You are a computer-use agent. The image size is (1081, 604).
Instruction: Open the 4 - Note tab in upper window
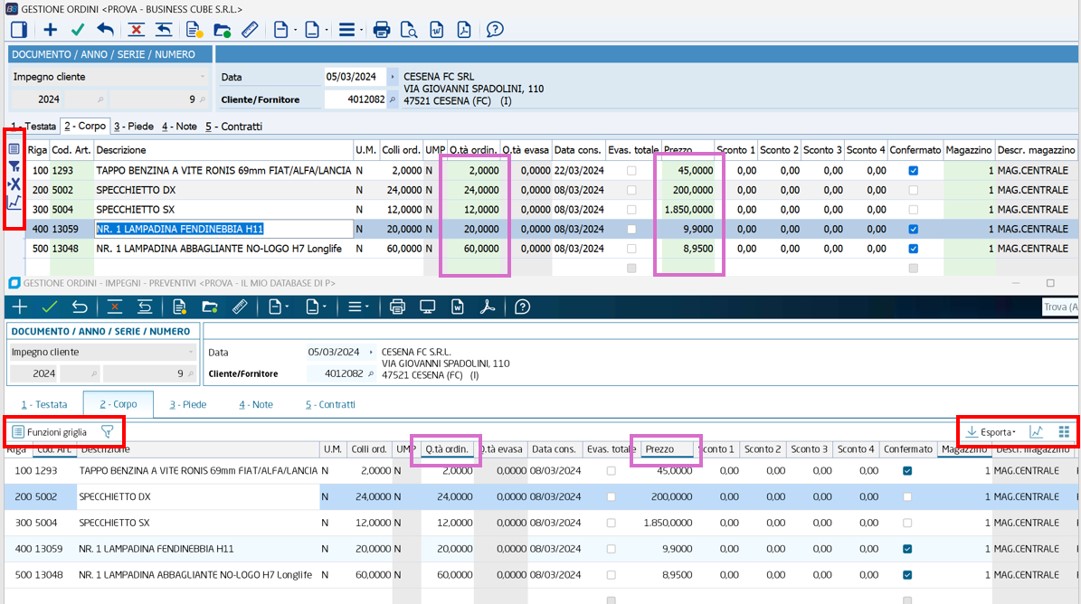coord(179,127)
